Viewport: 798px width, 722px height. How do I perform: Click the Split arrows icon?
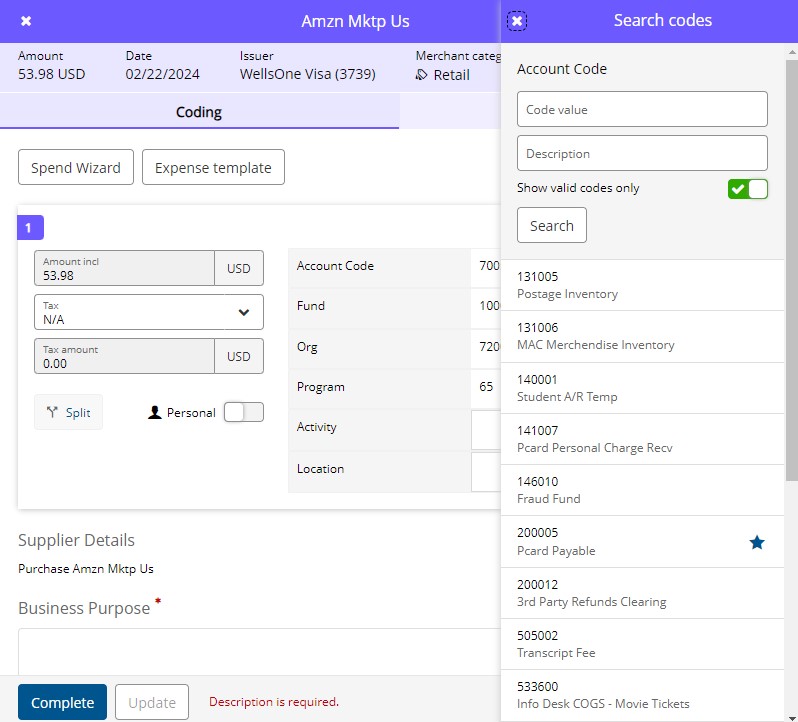click(x=52, y=412)
